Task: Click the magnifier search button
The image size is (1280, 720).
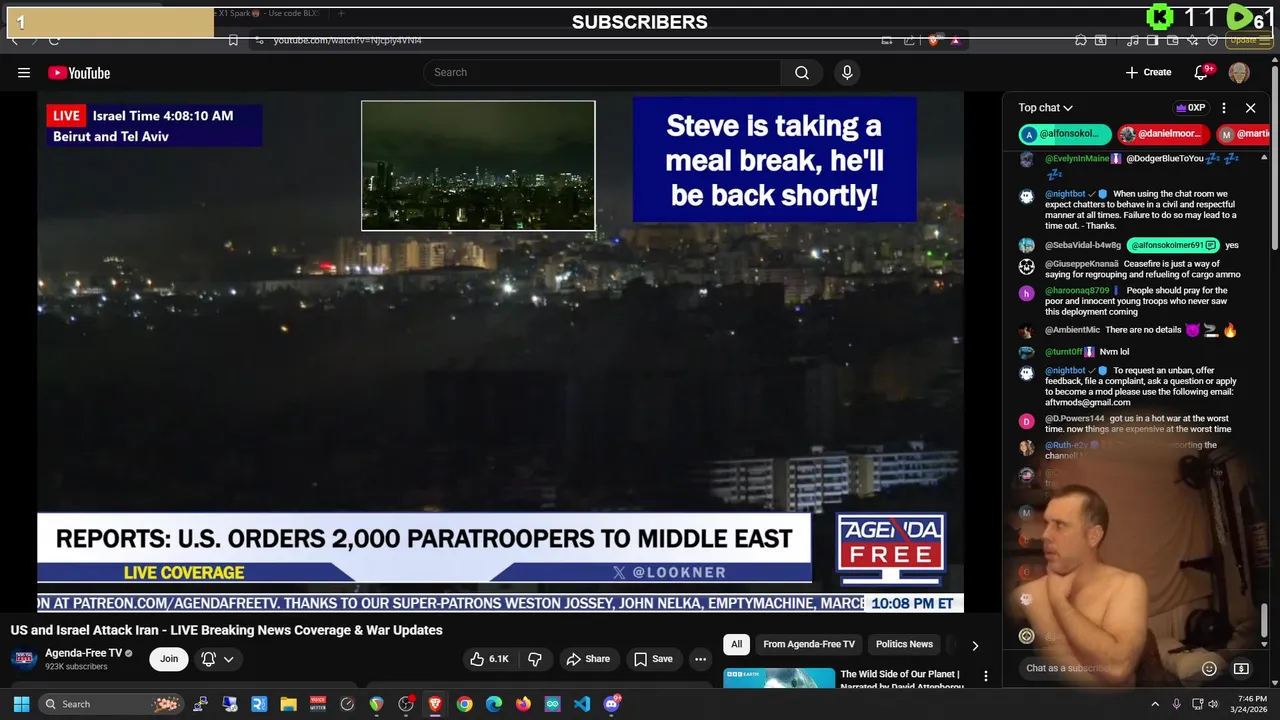Action: [x=802, y=72]
